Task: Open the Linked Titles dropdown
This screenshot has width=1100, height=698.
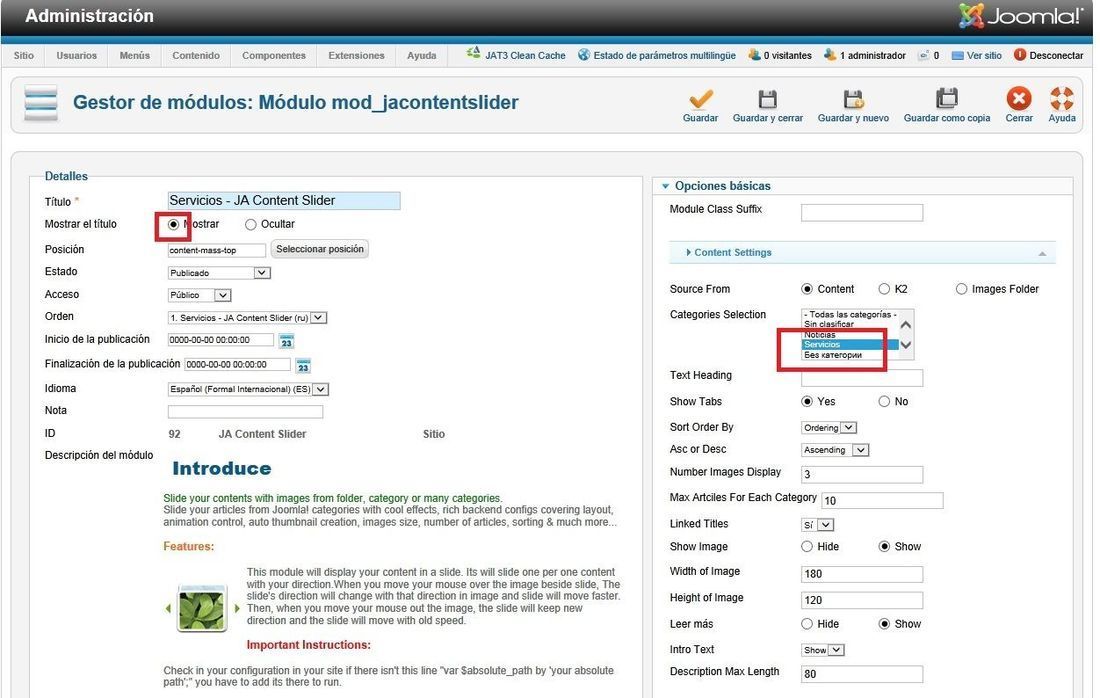Action: pyautogui.click(x=817, y=525)
